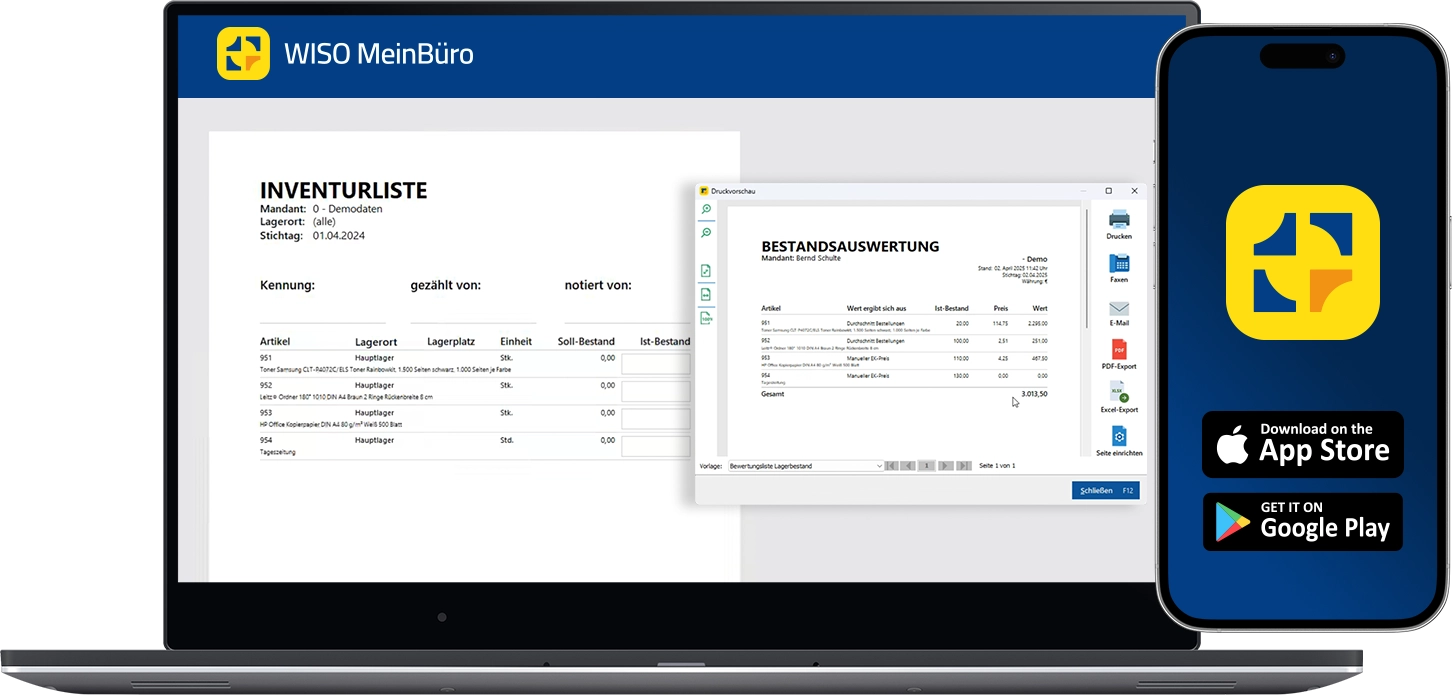Click the 'Lagerplatz' column header

coord(450,342)
